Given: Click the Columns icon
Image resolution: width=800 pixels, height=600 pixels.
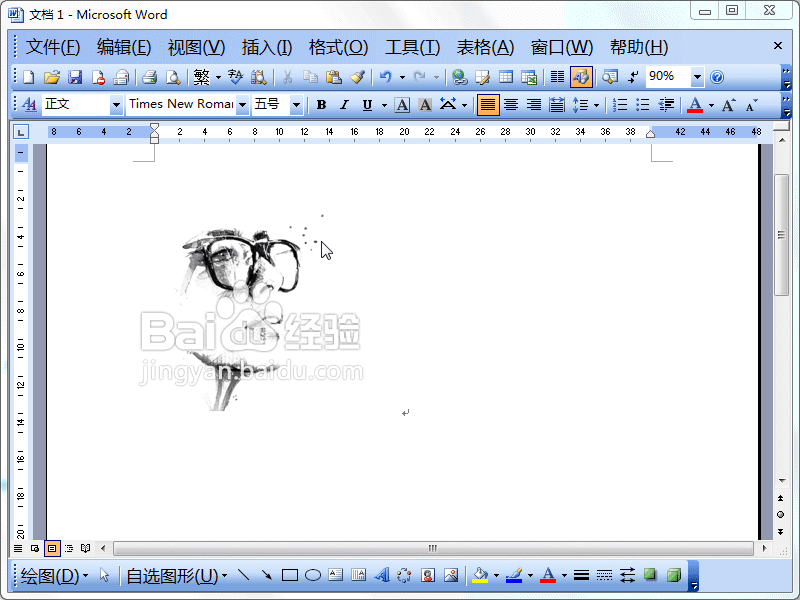Looking at the screenshot, I should pyautogui.click(x=557, y=77).
